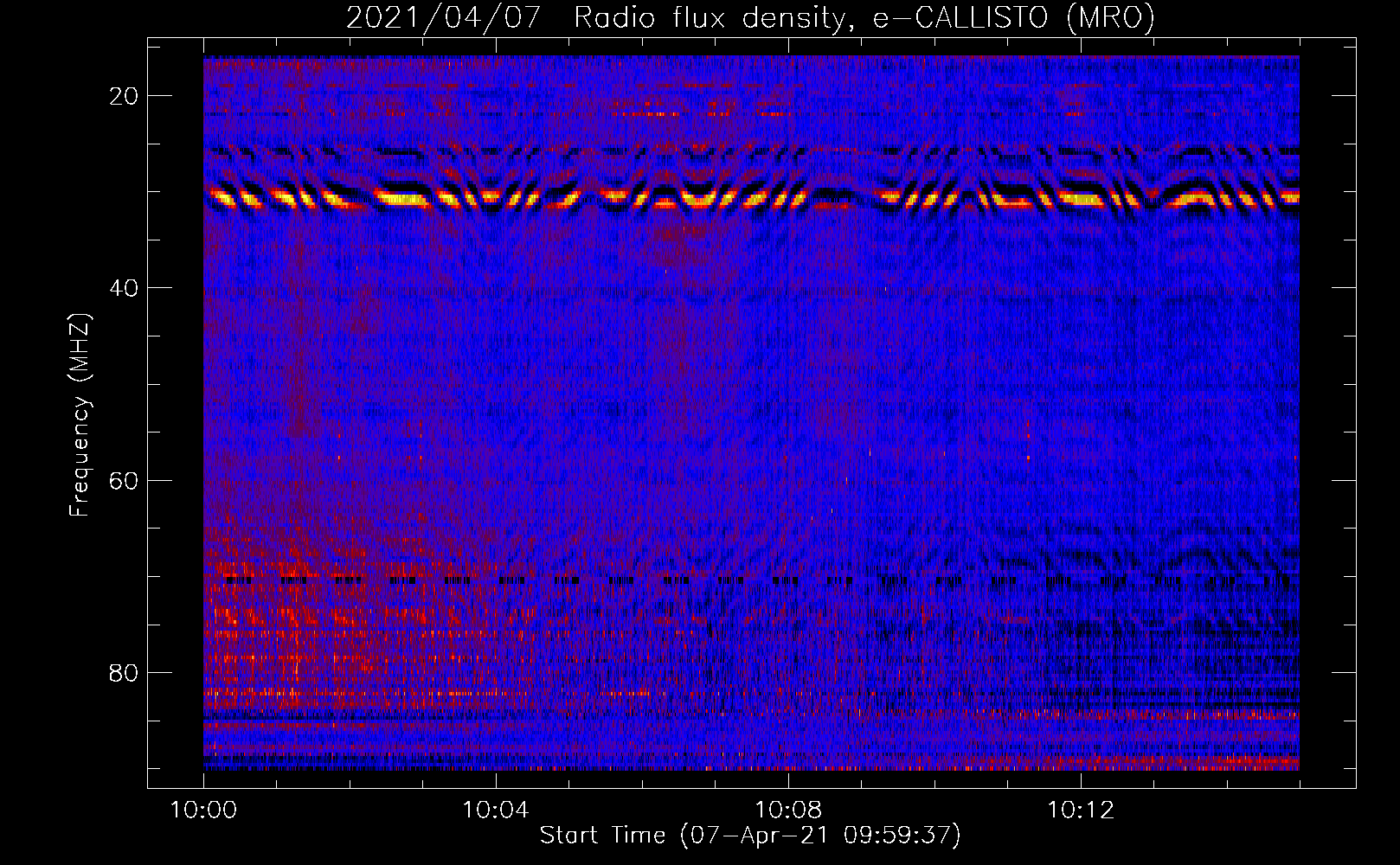This screenshot has height=865, width=1400.
Task: Click the bright yellow interference band near 30 MHz
Action: 751,199
